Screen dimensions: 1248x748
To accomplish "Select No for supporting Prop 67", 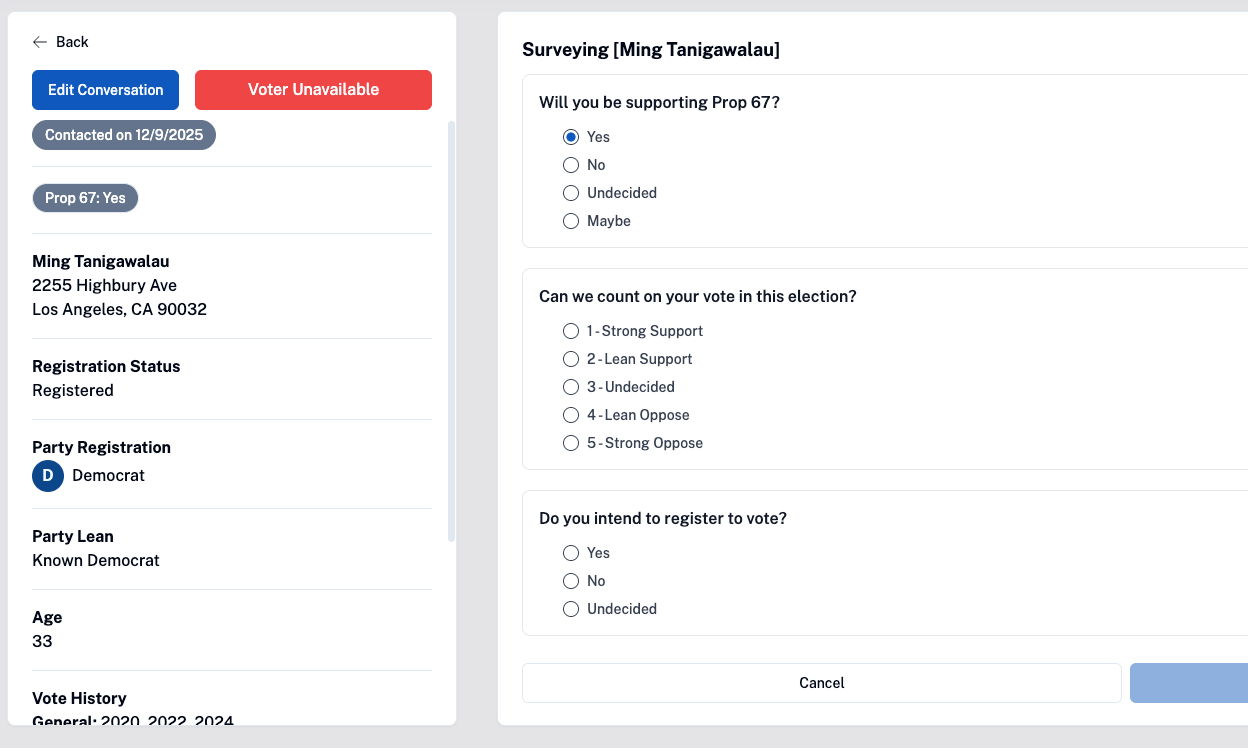I will 571,165.
